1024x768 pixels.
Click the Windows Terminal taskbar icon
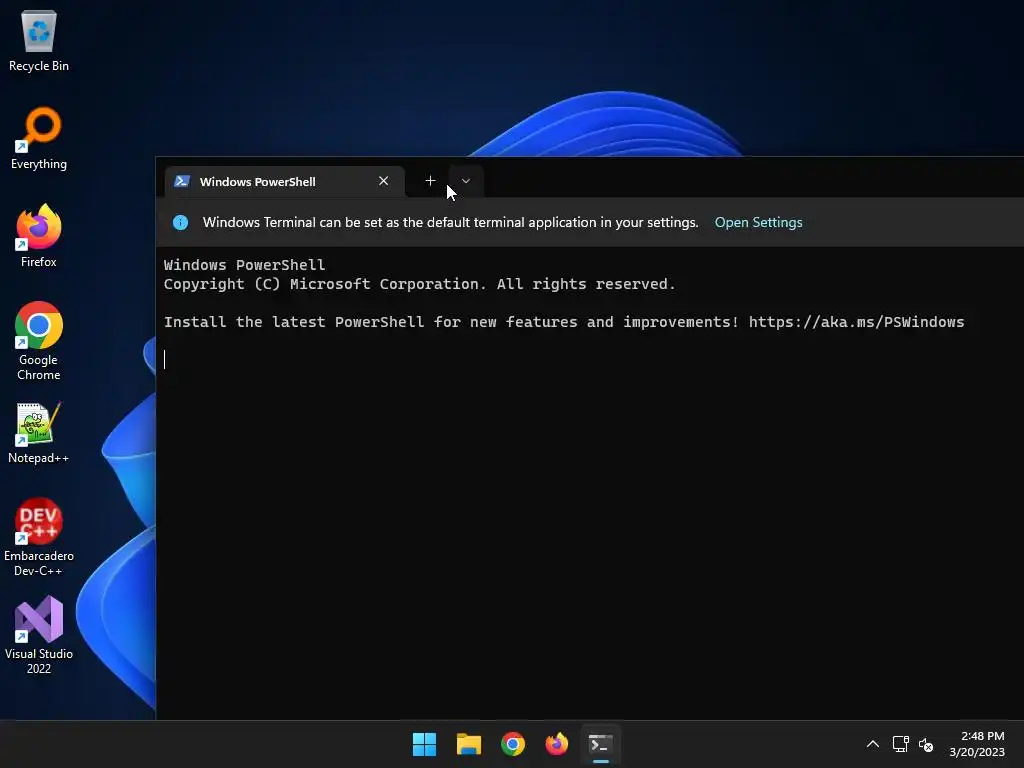[x=601, y=744]
